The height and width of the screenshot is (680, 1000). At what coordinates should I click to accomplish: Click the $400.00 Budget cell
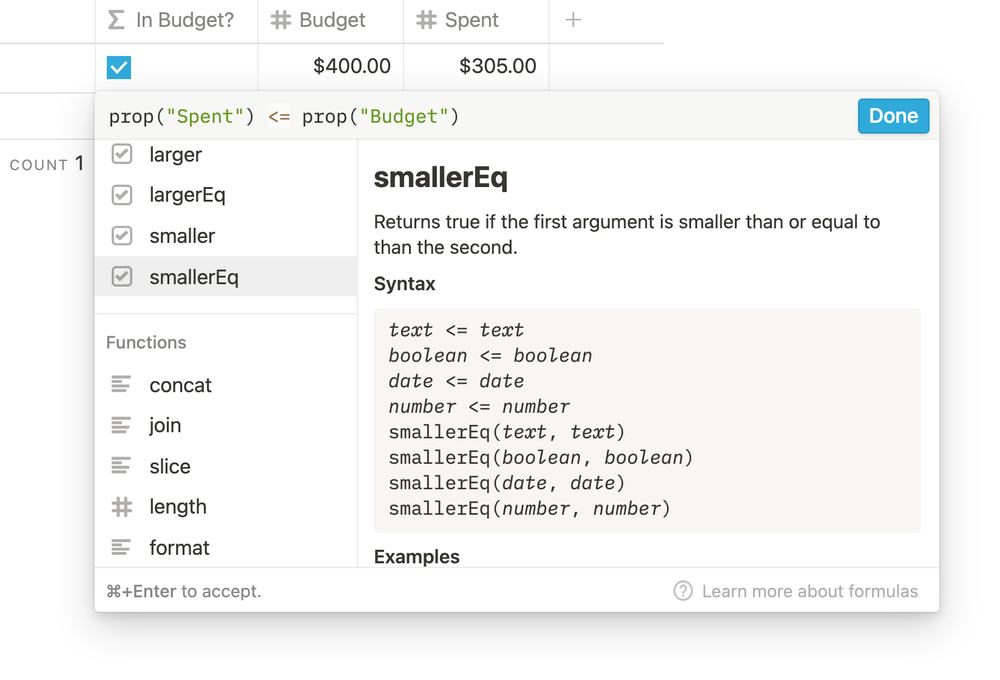[331, 67]
